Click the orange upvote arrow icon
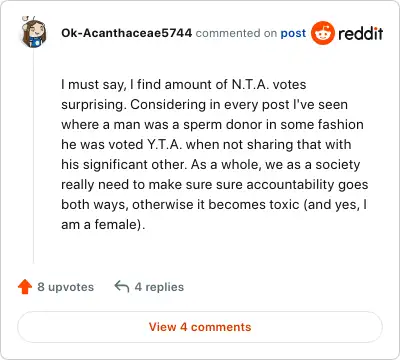The height and width of the screenshot is (360, 400). pyautogui.click(x=25, y=287)
